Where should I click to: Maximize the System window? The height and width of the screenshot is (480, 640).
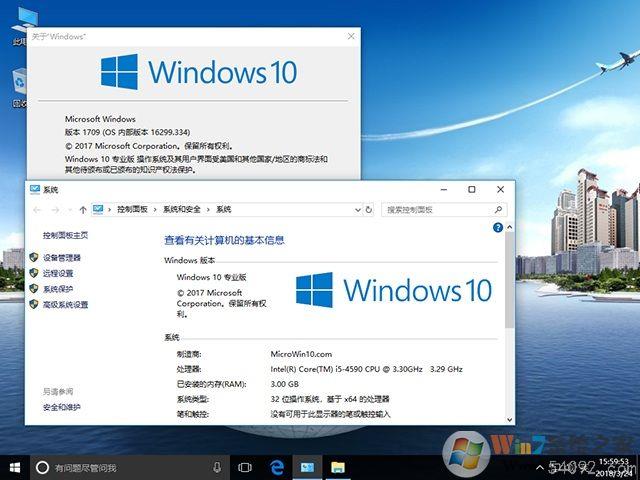coord(472,189)
